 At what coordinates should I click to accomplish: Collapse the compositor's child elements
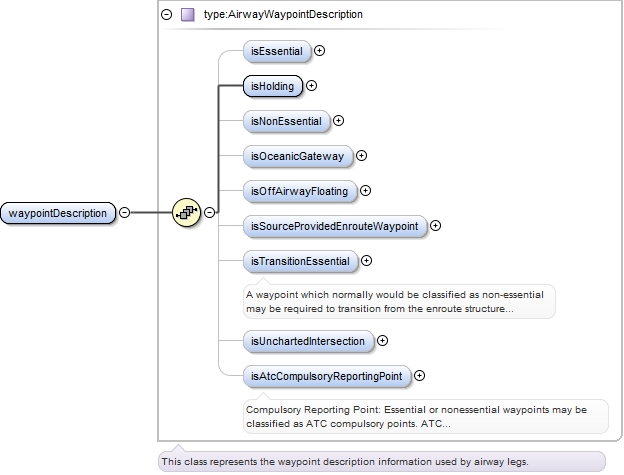coord(210,212)
